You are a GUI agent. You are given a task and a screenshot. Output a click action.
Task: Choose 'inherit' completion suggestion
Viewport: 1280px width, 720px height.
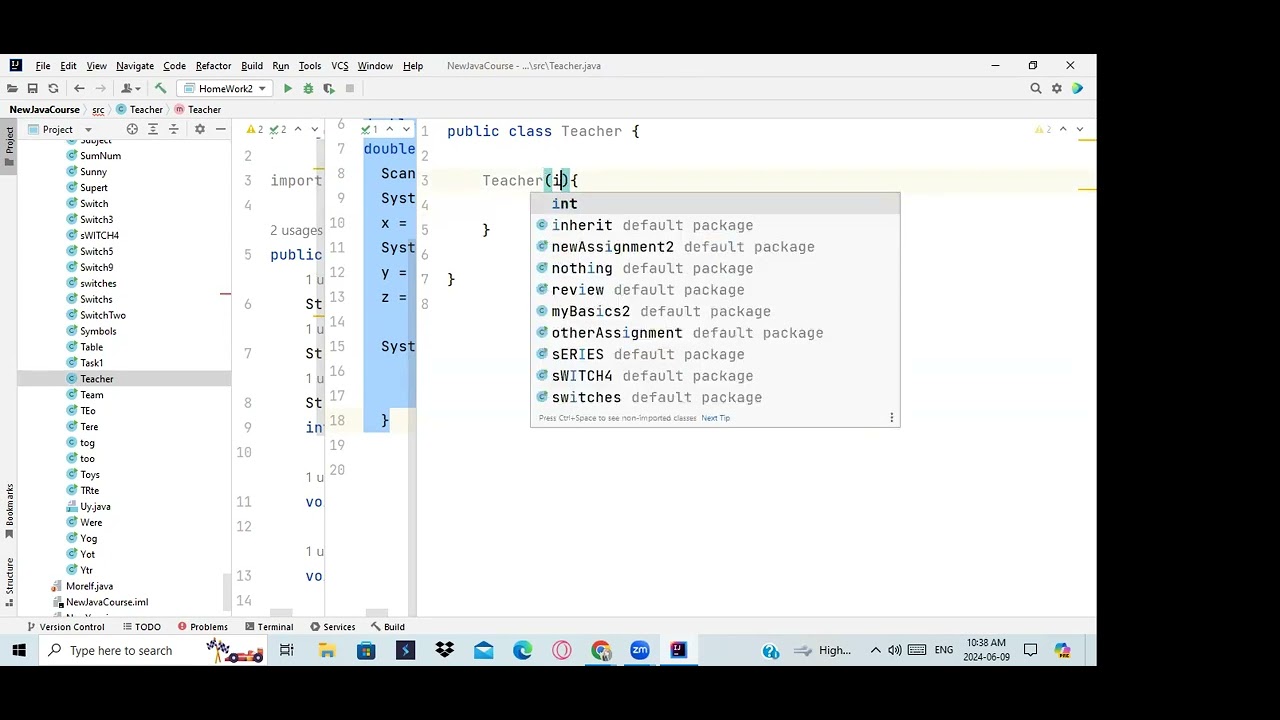tap(715, 226)
